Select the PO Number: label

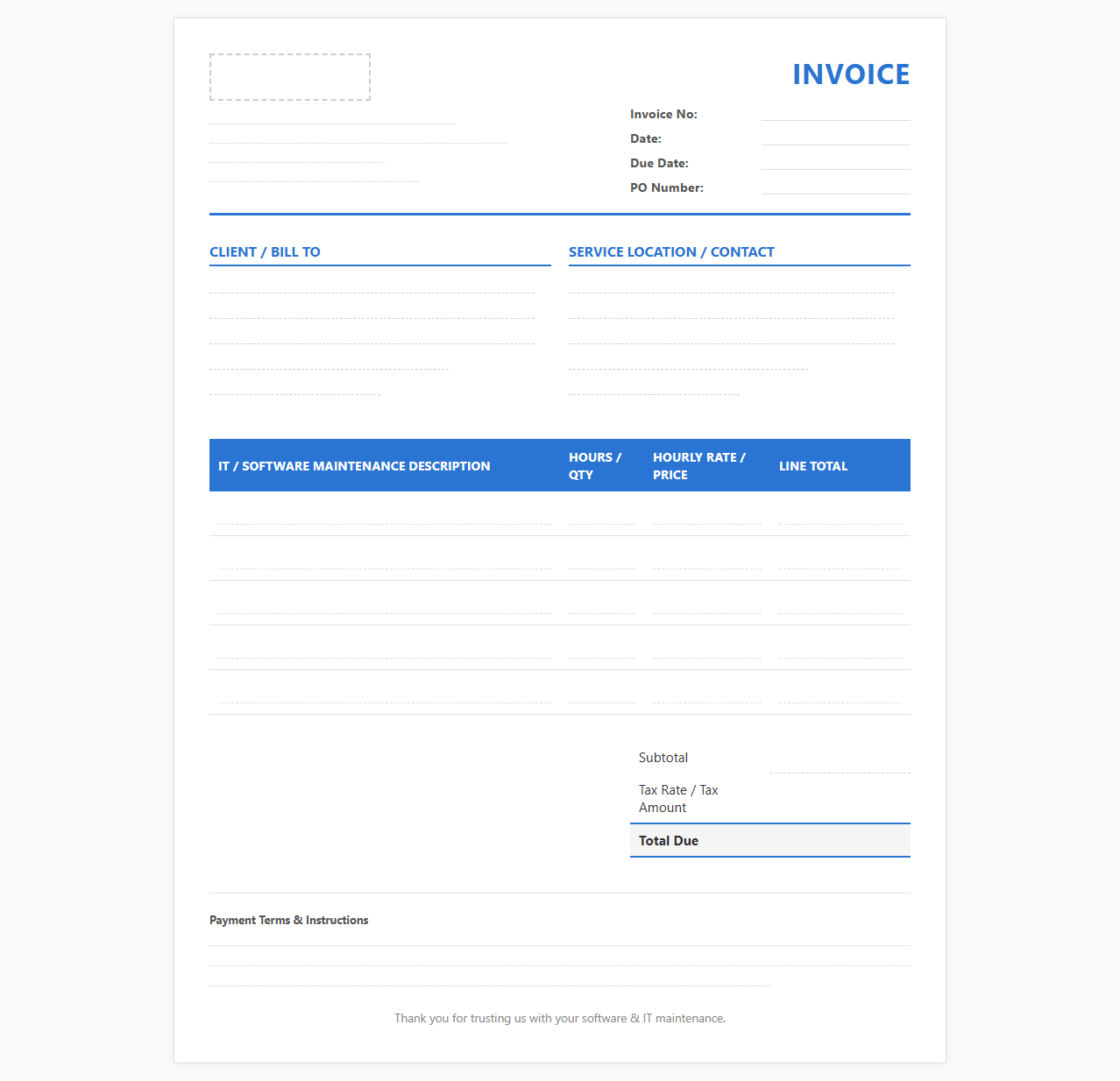(x=667, y=187)
